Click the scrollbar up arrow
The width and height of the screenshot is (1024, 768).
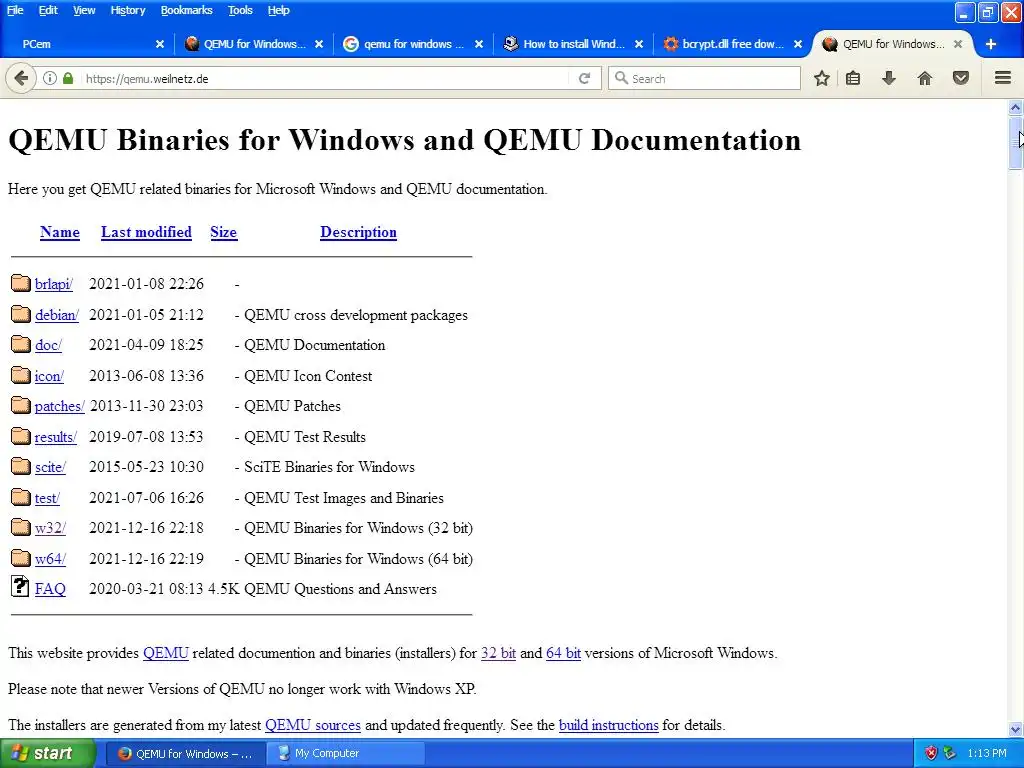coord(1016,106)
